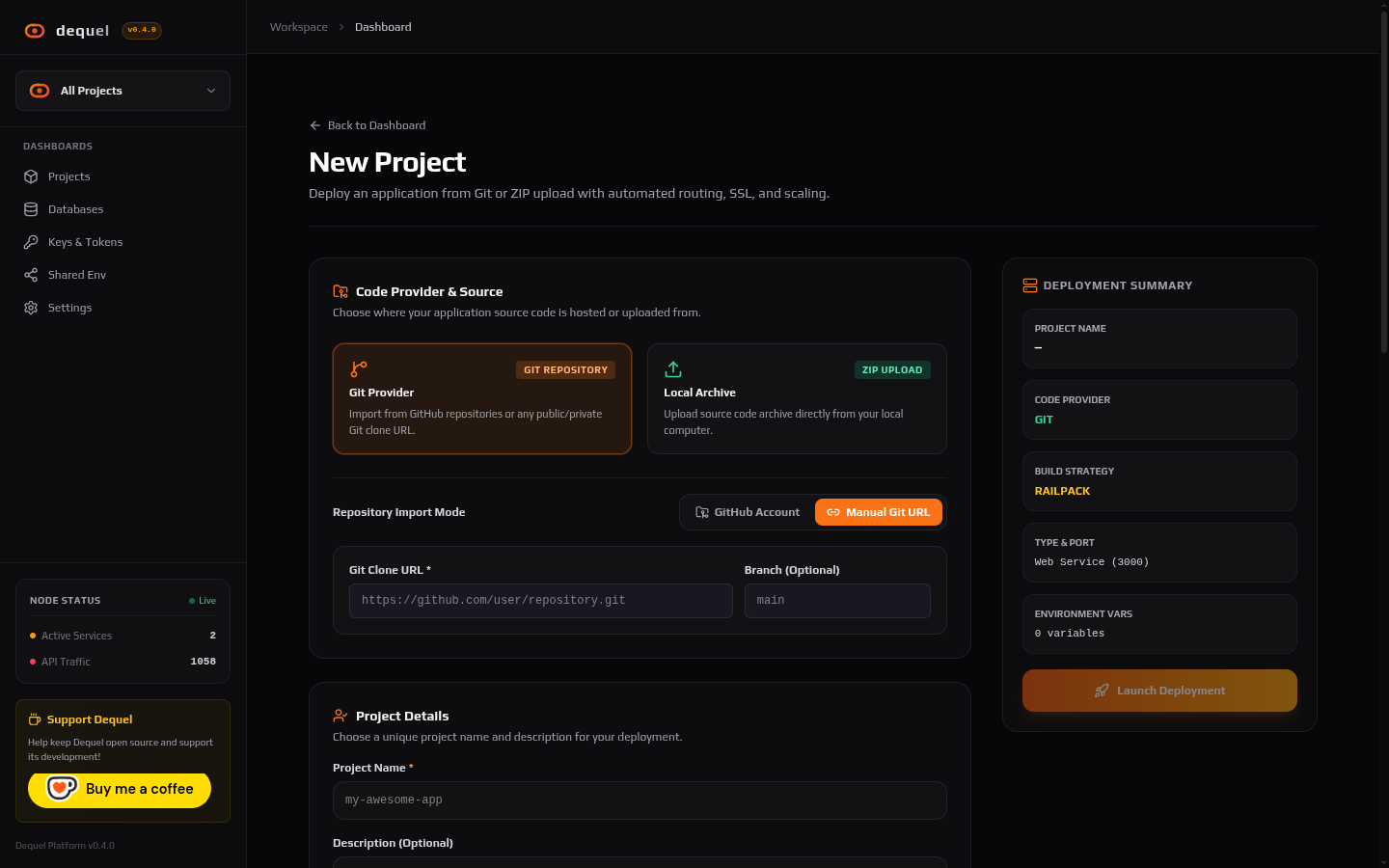Click the Support Dequel coffee cup icon
This screenshot has width=1389, height=868.
35,719
